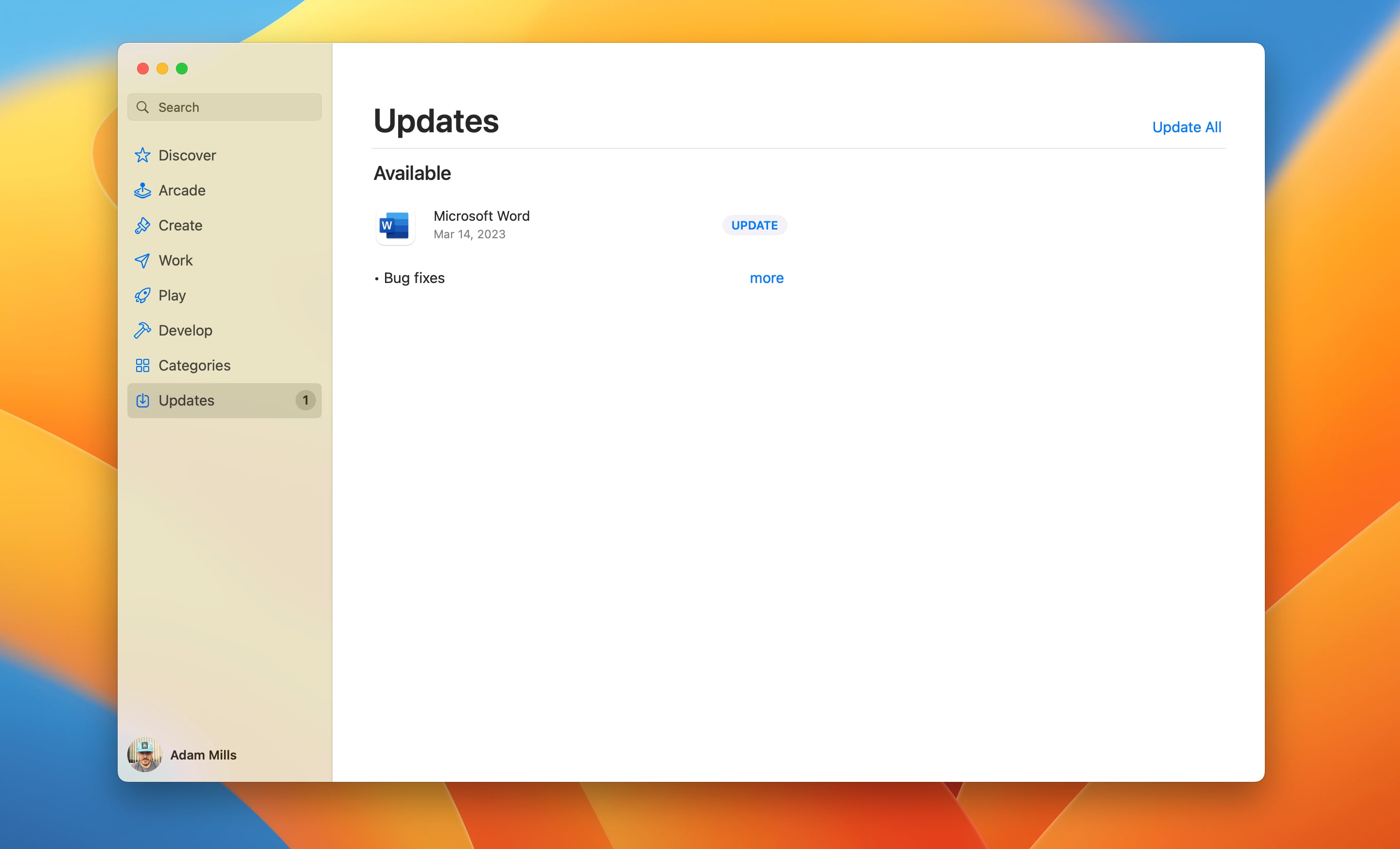Select the Create paintbrush icon

[143, 225]
